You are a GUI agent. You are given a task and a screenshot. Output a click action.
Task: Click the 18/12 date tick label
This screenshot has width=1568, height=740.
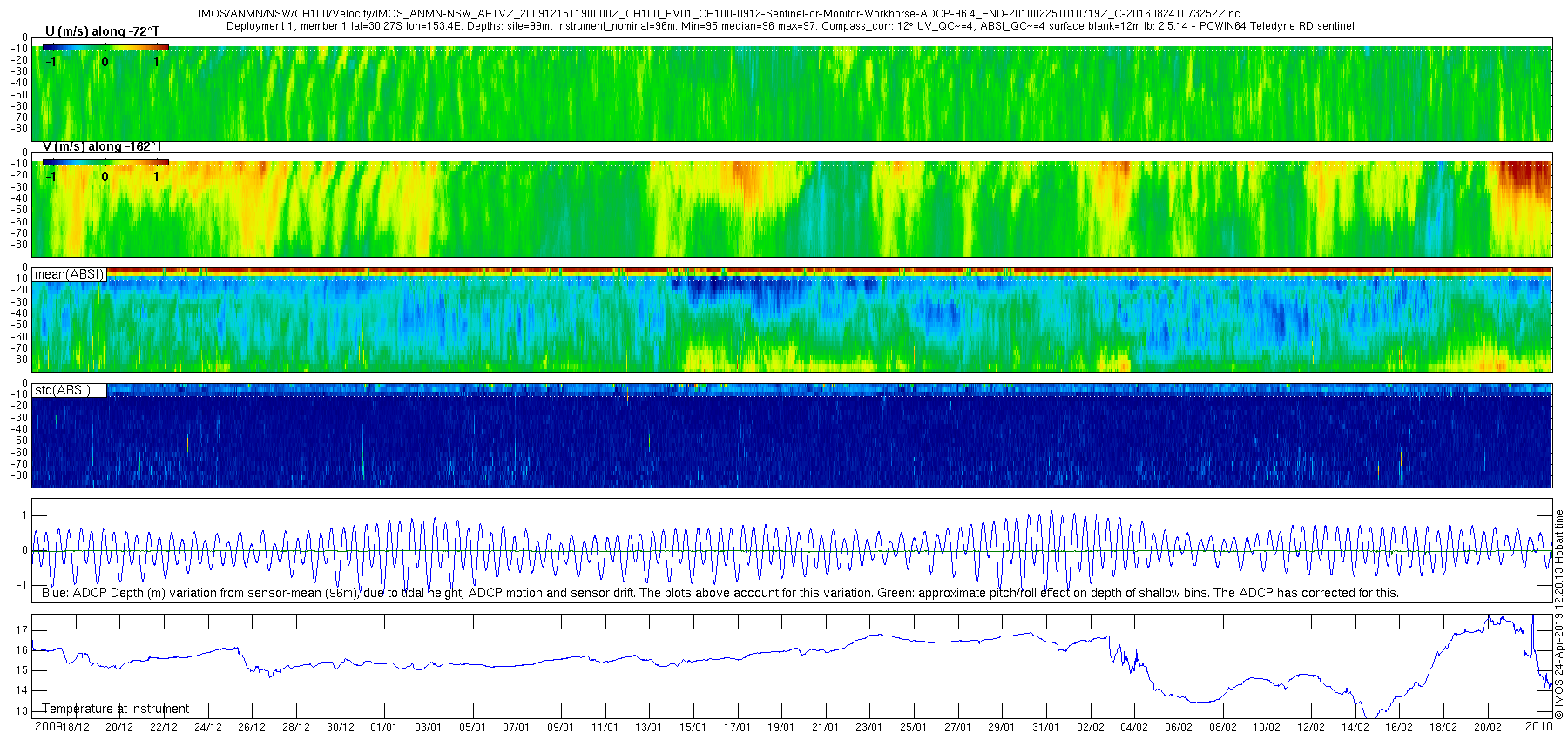tap(76, 728)
